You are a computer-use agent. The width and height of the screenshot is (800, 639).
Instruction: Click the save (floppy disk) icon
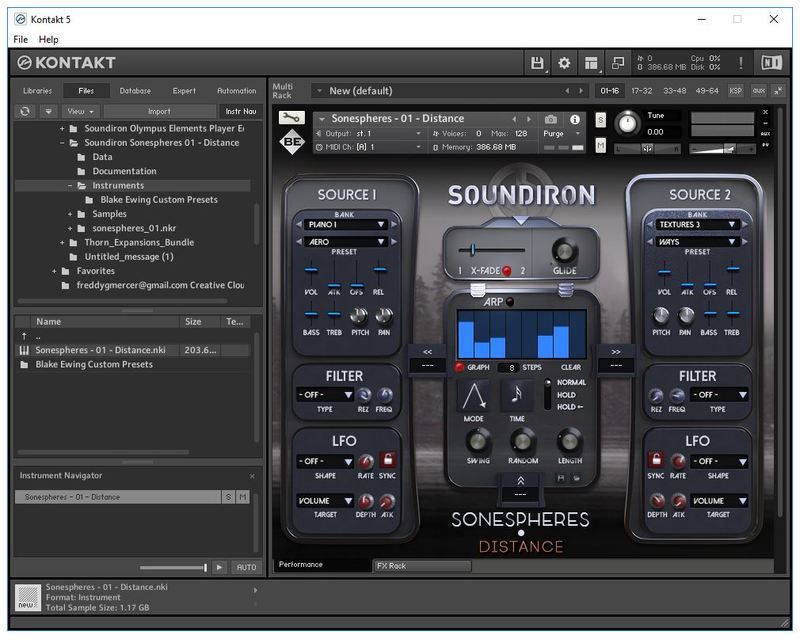537,63
